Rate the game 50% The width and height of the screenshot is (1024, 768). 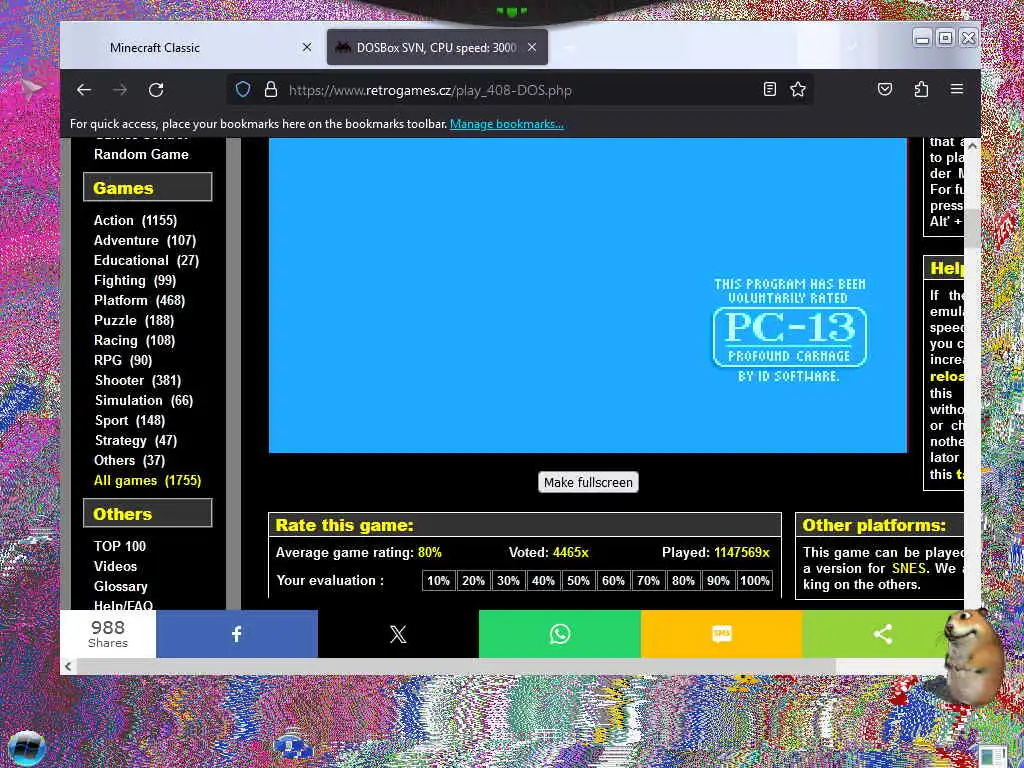tap(578, 581)
